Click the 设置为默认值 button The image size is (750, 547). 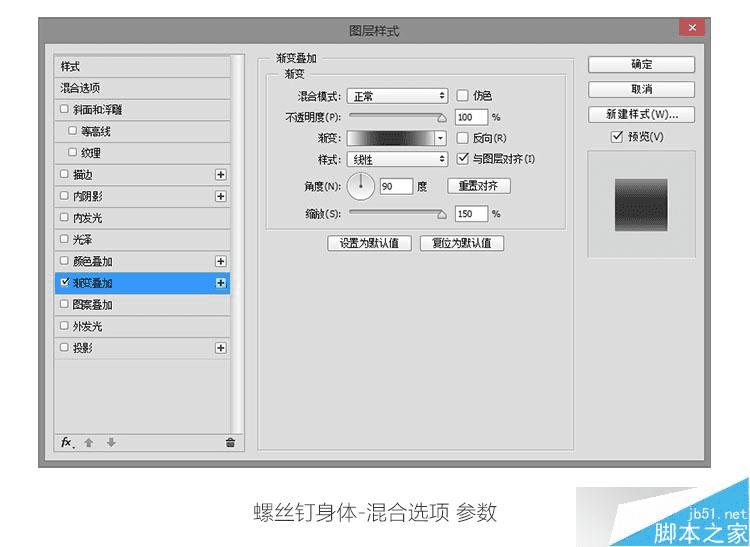tap(369, 243)
